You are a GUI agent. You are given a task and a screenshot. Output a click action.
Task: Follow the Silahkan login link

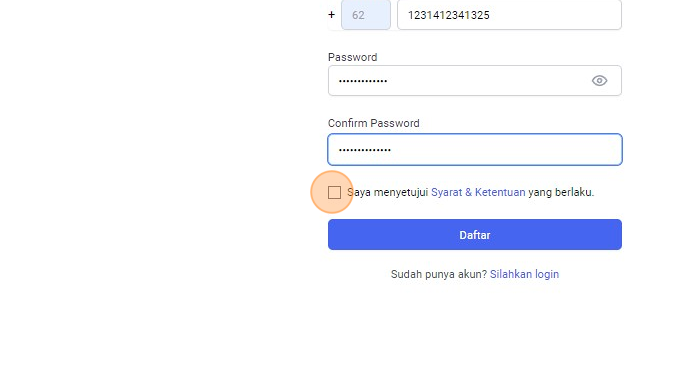524,274
